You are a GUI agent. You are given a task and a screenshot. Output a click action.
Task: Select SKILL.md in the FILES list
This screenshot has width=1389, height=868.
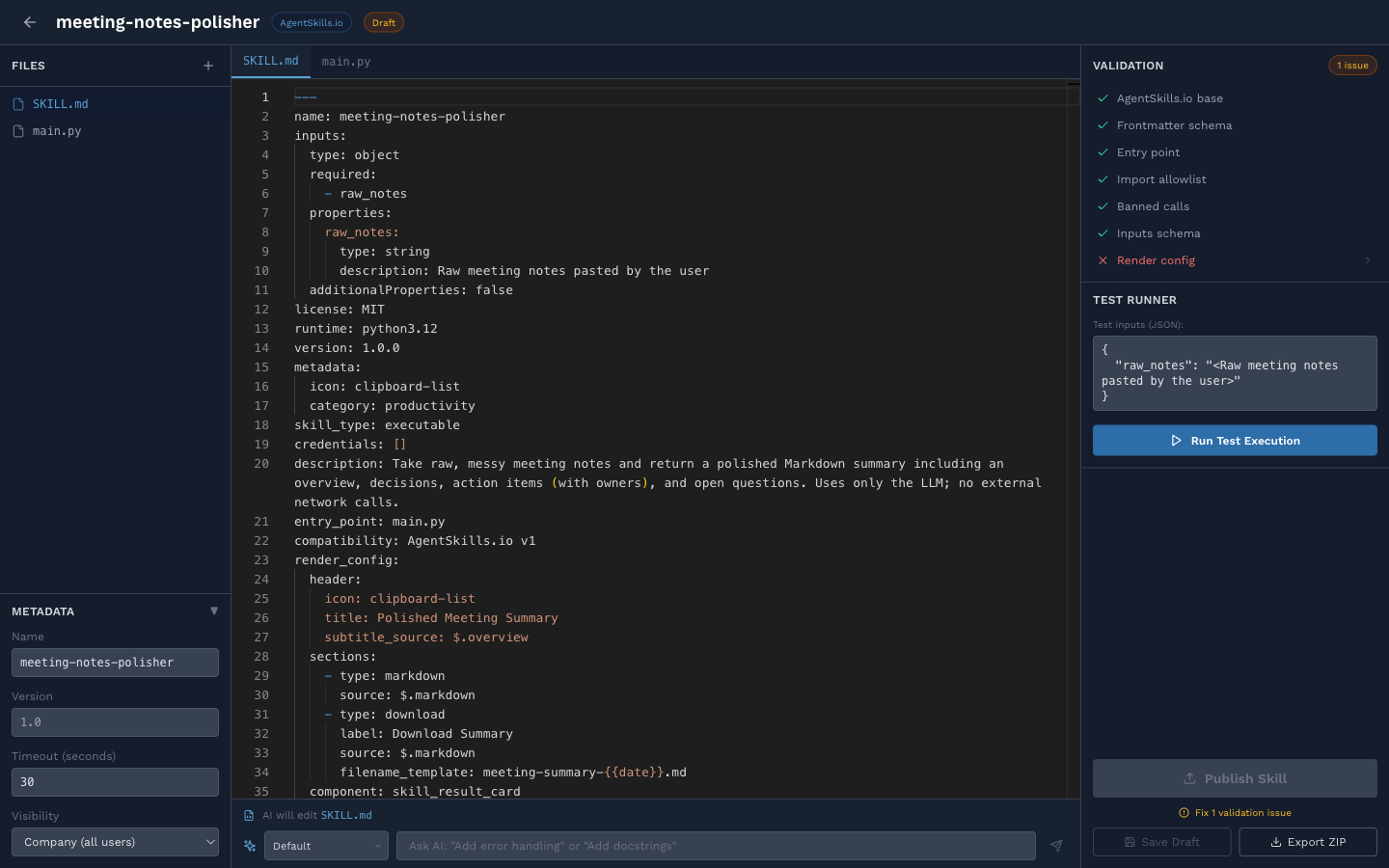pyautogui.click(x=60, y=103)
